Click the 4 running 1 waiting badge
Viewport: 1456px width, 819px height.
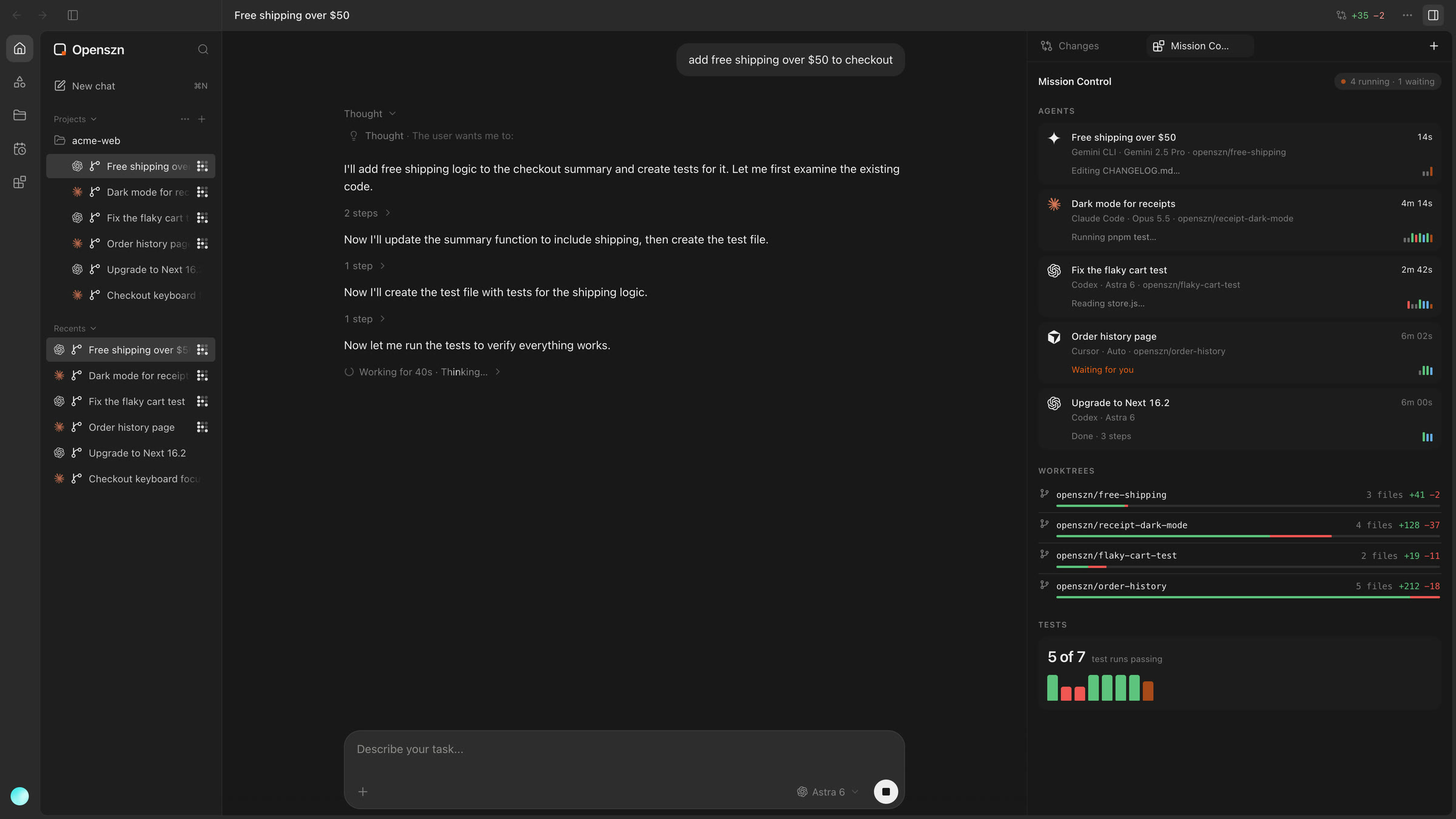1387,82
